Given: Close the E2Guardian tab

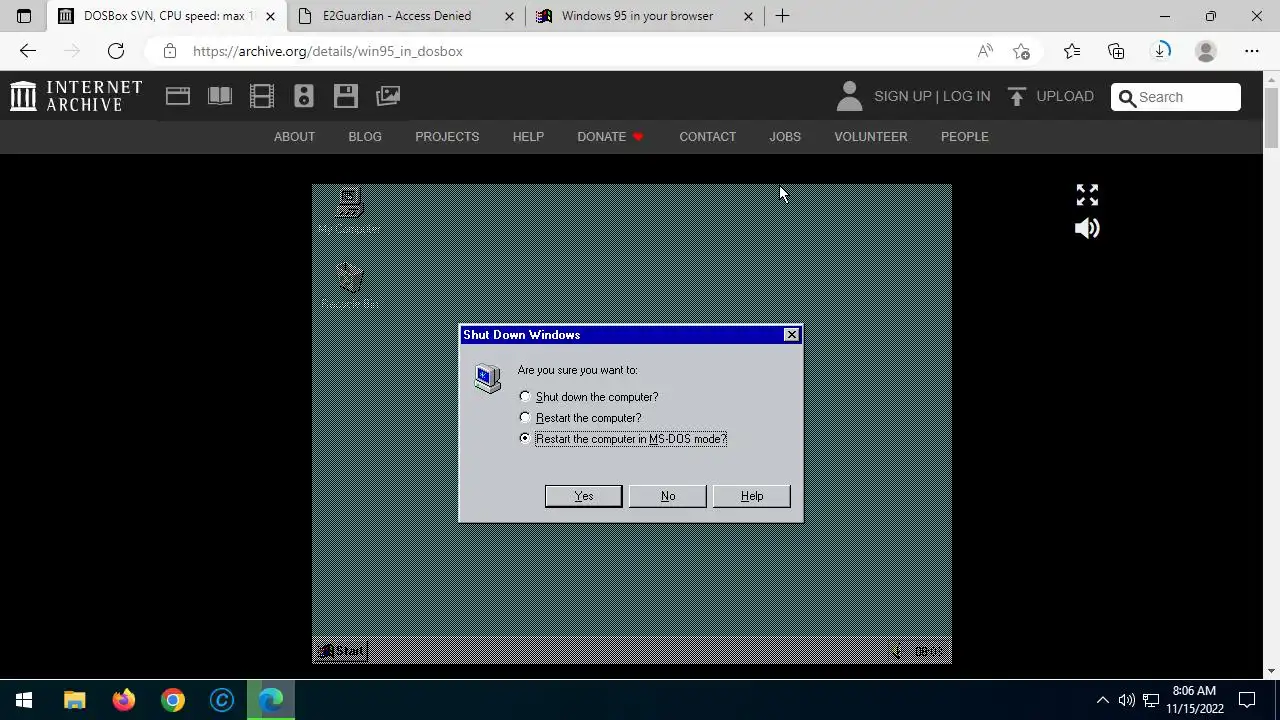Looking at the screenshot, I should (x=509, y=16).
